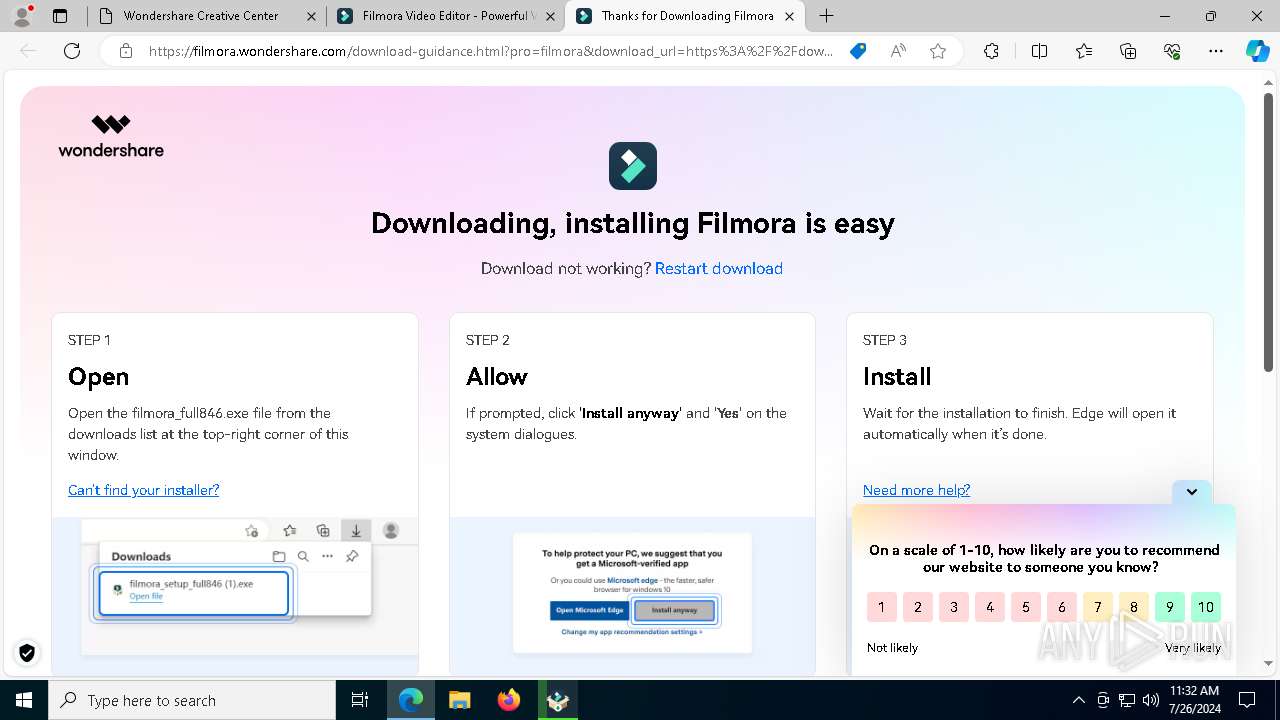The image size is (1280, 720).
Task: Click the Filmora app icon
Action: click(x=633, y=166)
